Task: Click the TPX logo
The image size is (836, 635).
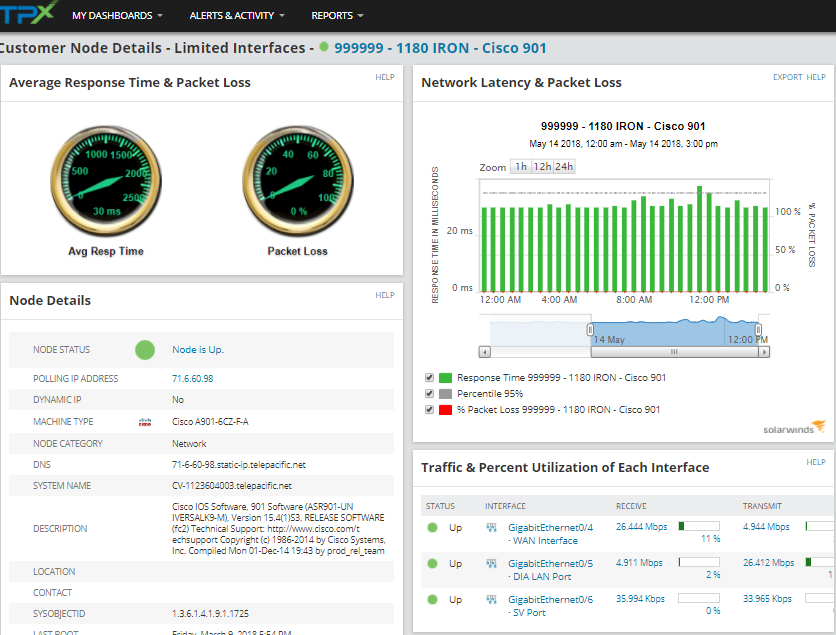Action: pos(28,12)
